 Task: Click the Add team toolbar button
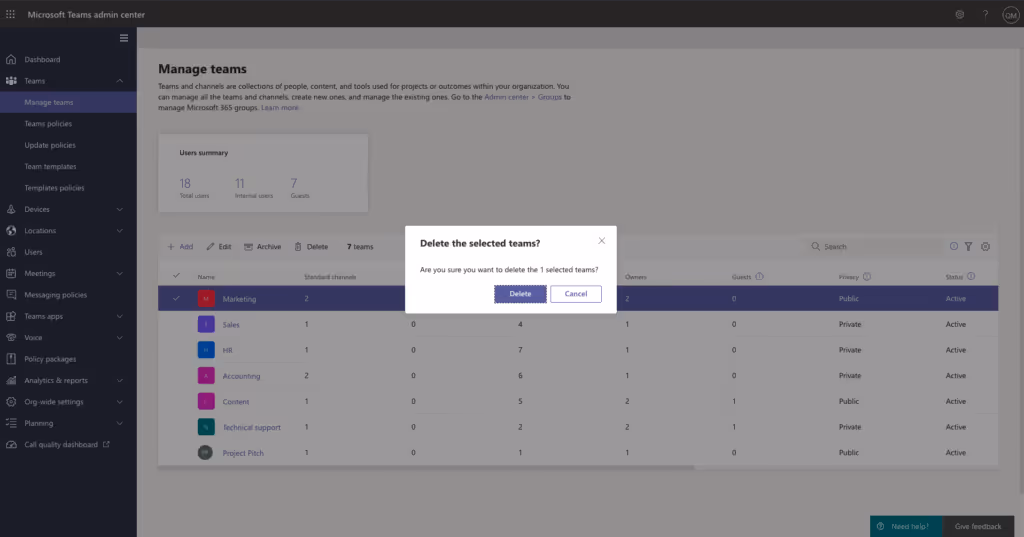point(180,246)
